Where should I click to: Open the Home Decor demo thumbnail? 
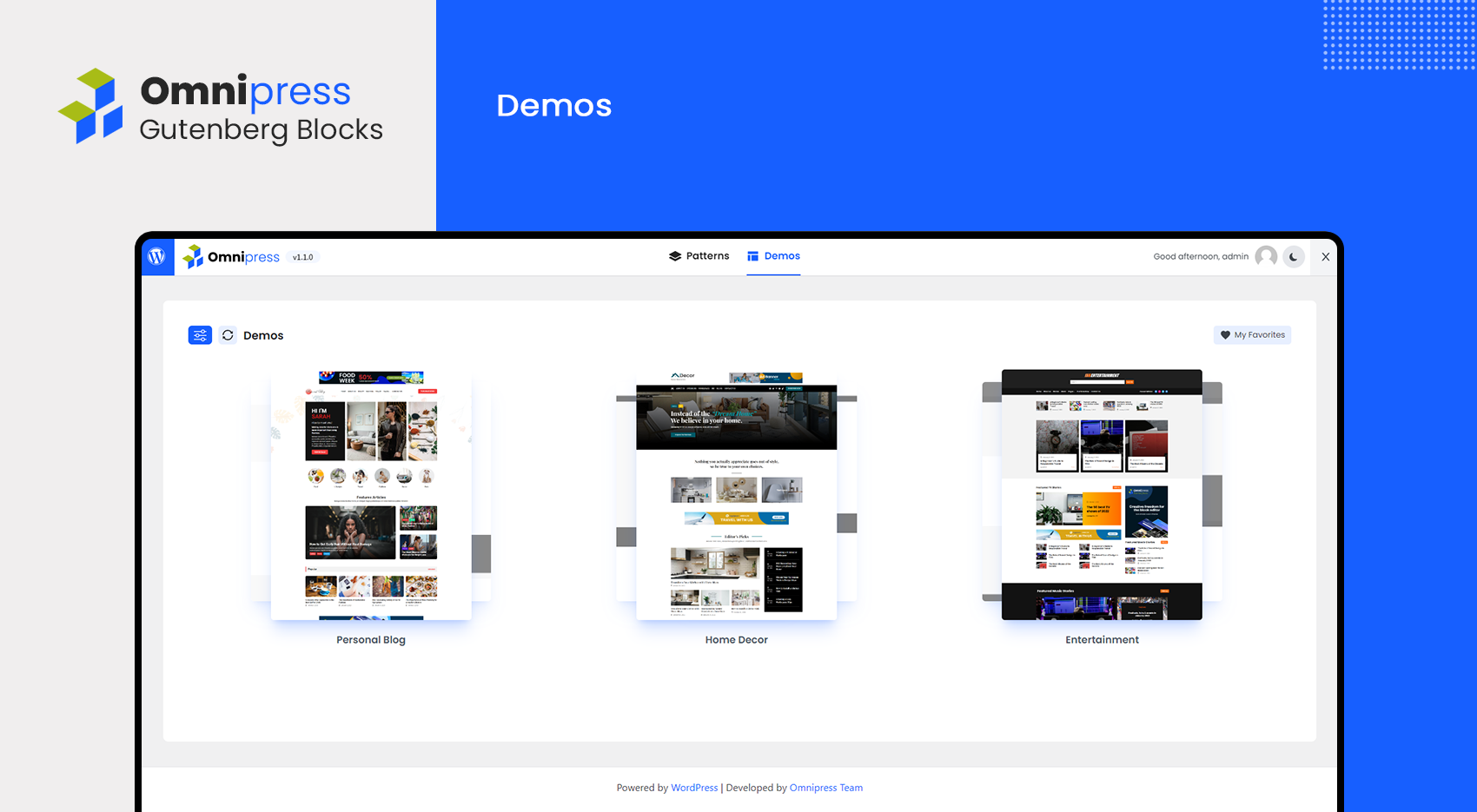pyautogui.click(x=736, y=495)
